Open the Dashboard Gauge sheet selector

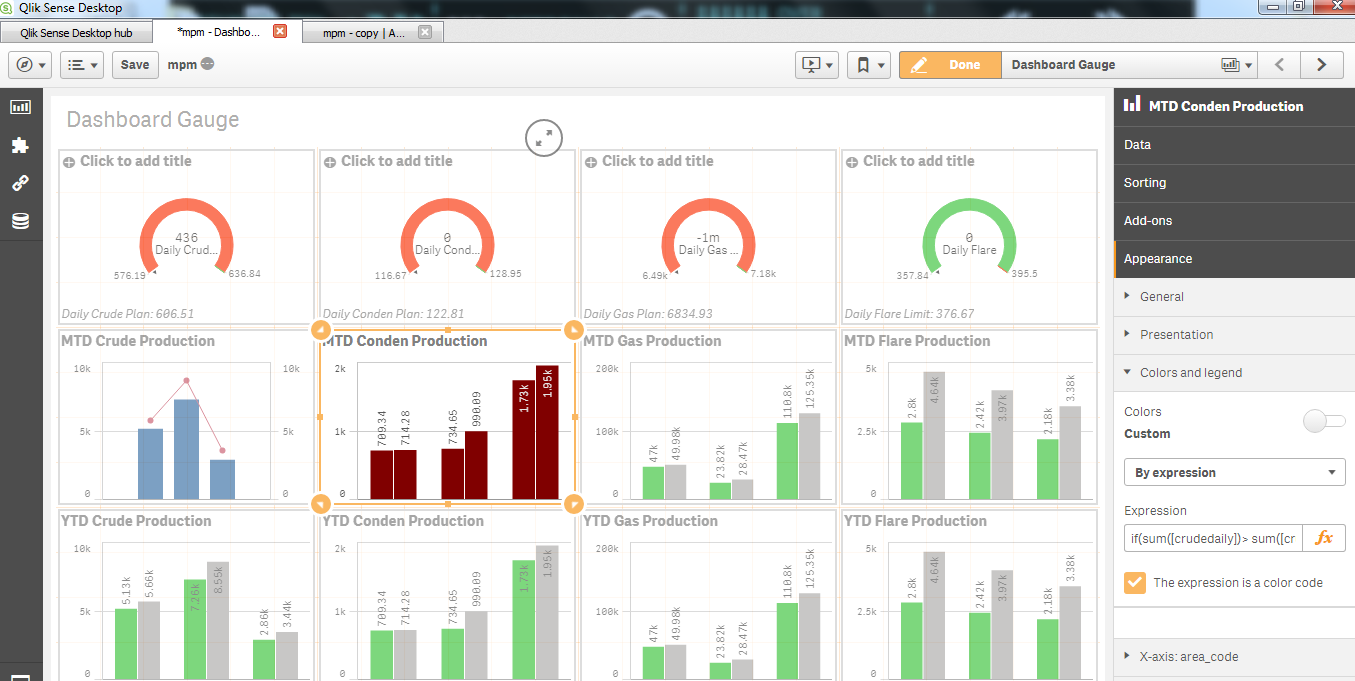pyautogui.click(x=1130, y=65)
